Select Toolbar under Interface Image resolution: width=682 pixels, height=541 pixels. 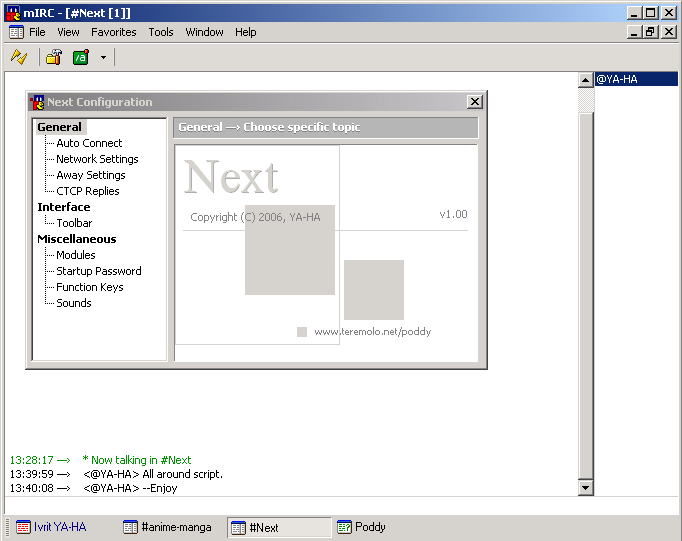(74, 223)
